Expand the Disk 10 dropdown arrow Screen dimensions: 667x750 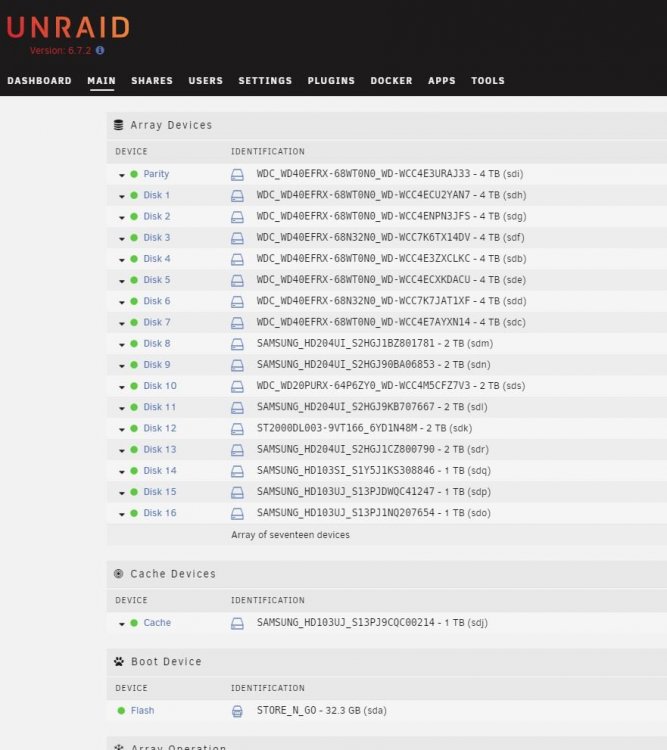122,387
